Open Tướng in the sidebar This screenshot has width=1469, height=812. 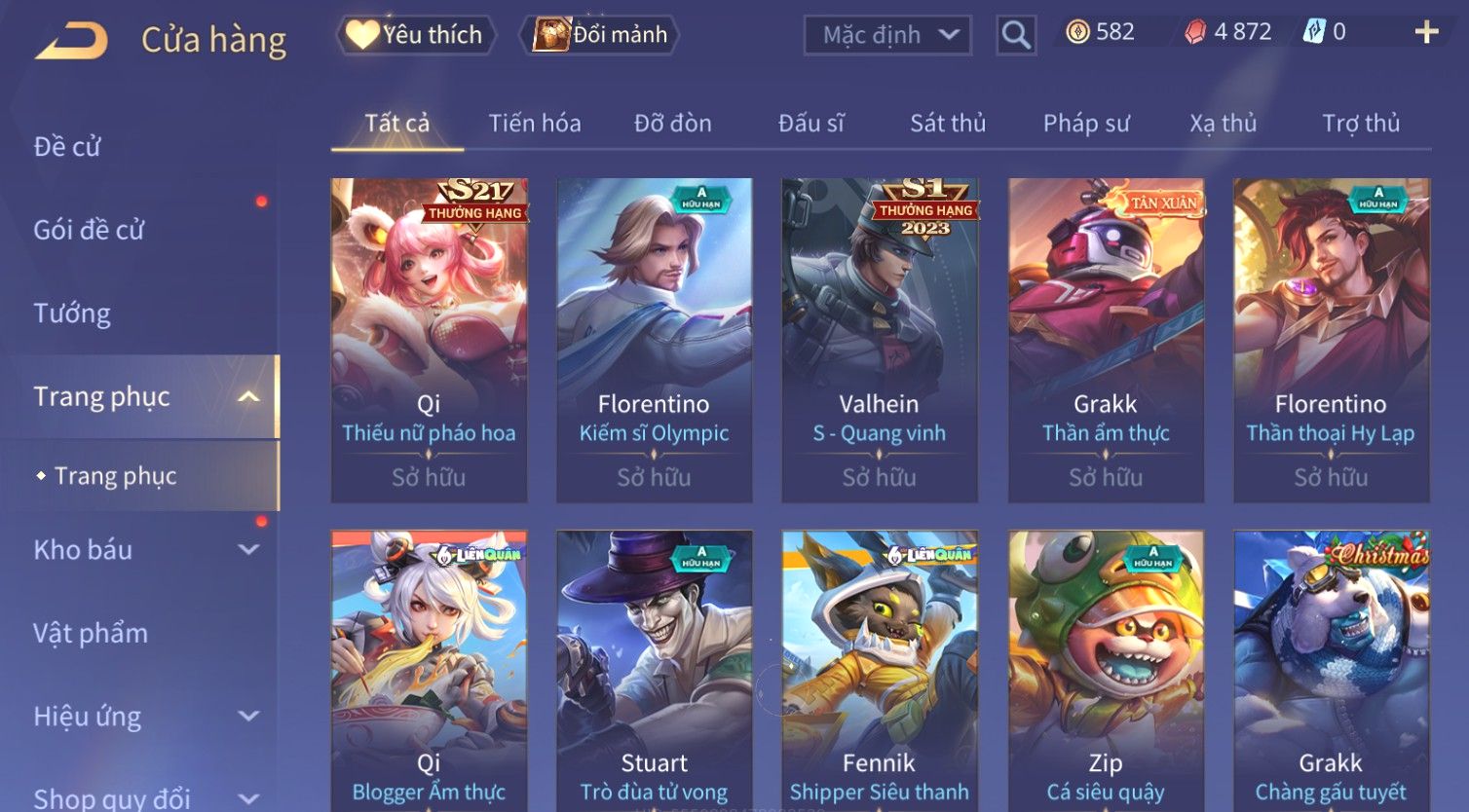72,314
